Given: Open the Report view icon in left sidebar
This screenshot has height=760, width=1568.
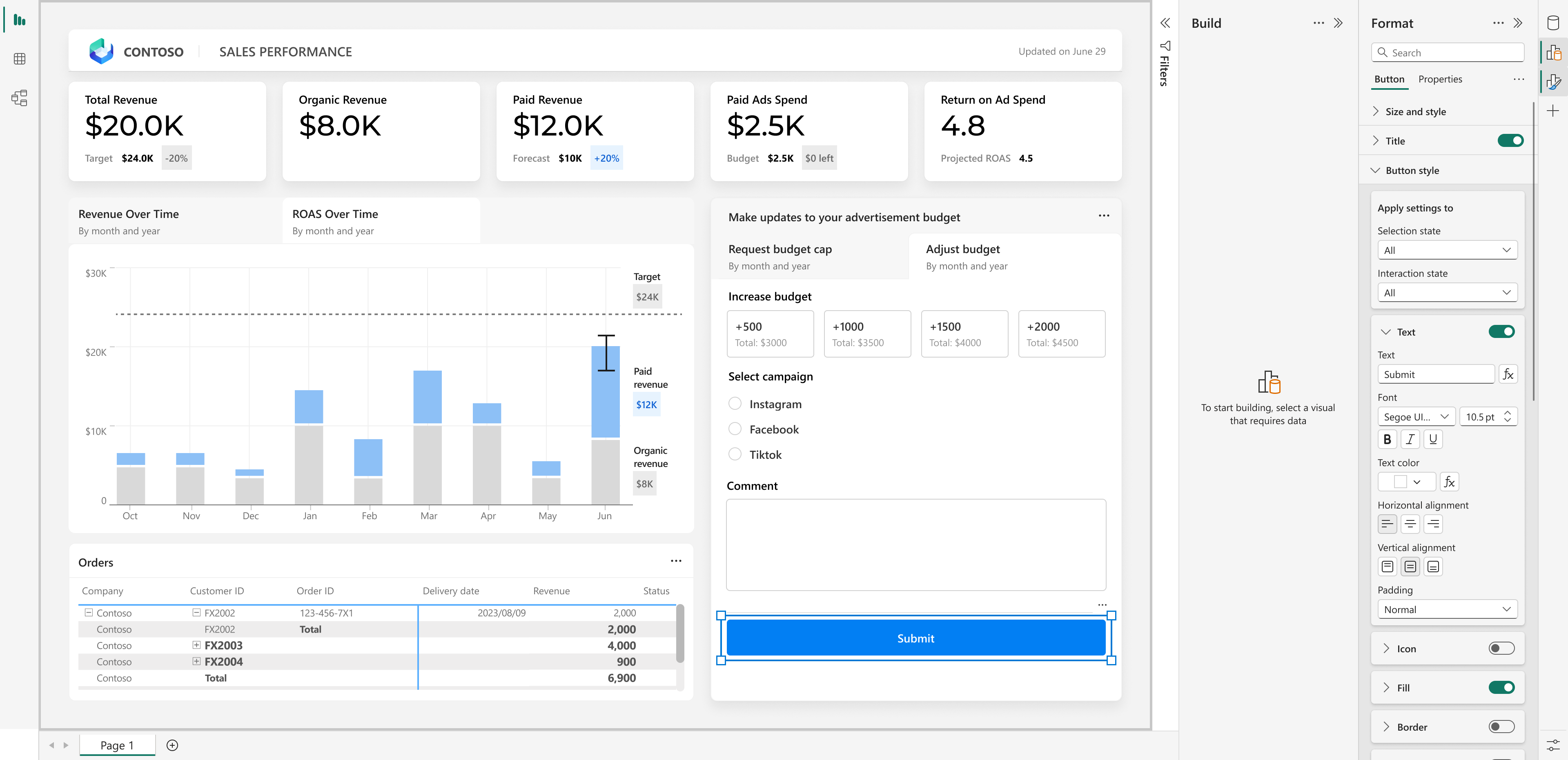Looking at the screenshot, I should click(20, 21).
